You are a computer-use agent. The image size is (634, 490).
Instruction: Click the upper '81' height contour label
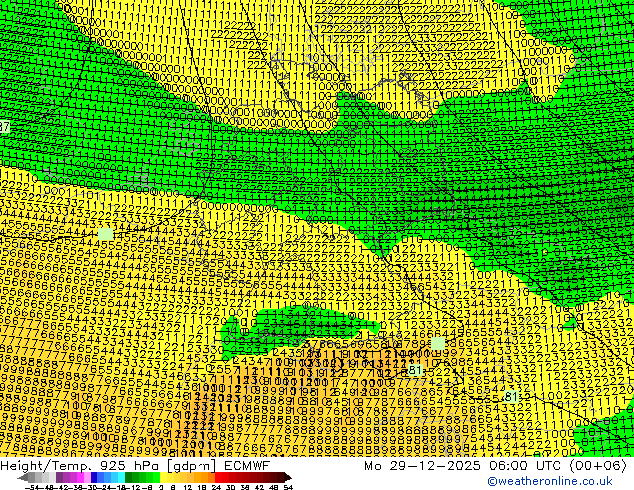pos(414,370)
